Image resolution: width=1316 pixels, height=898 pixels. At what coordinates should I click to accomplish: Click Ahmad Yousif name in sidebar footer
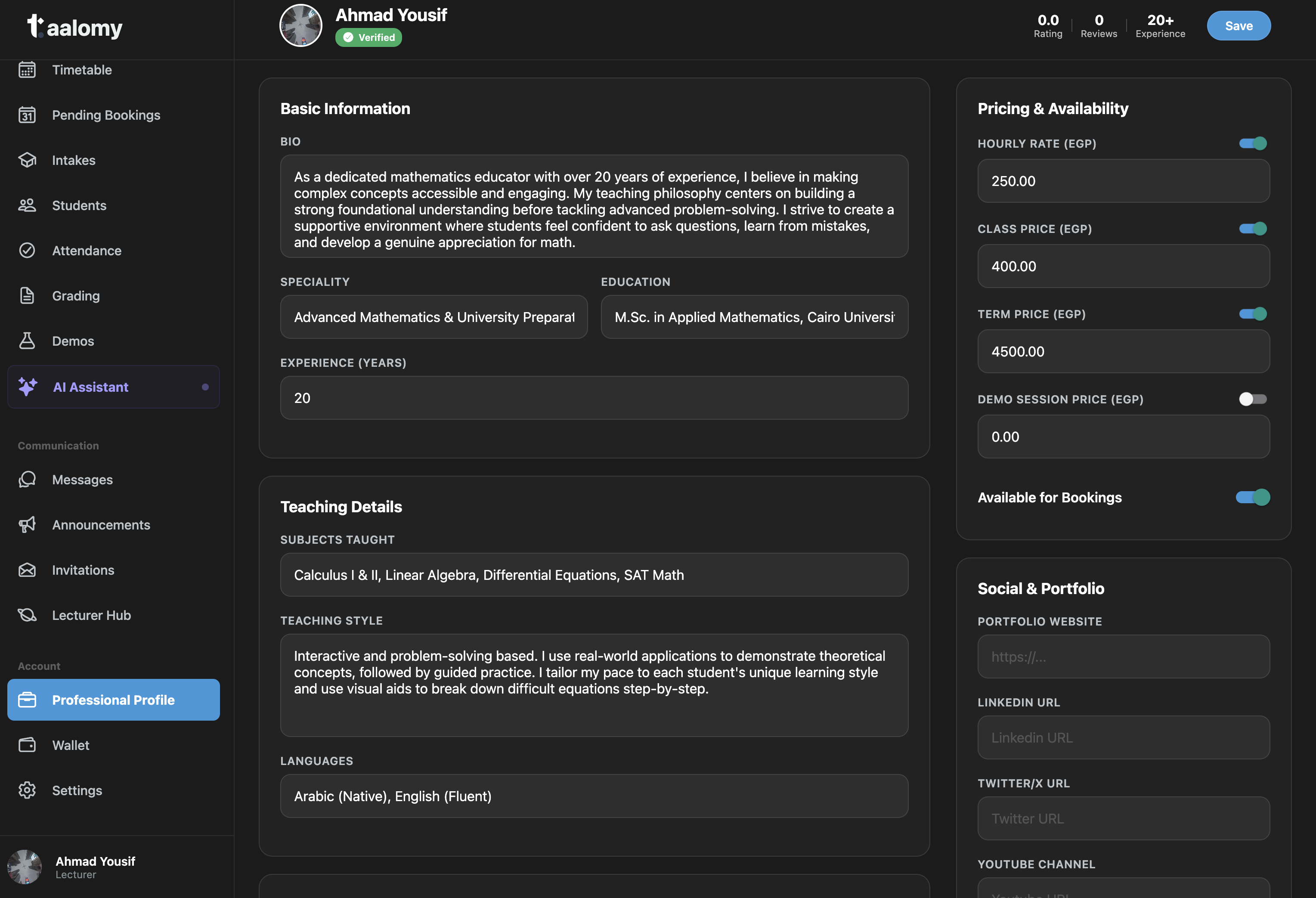[95, 861]
